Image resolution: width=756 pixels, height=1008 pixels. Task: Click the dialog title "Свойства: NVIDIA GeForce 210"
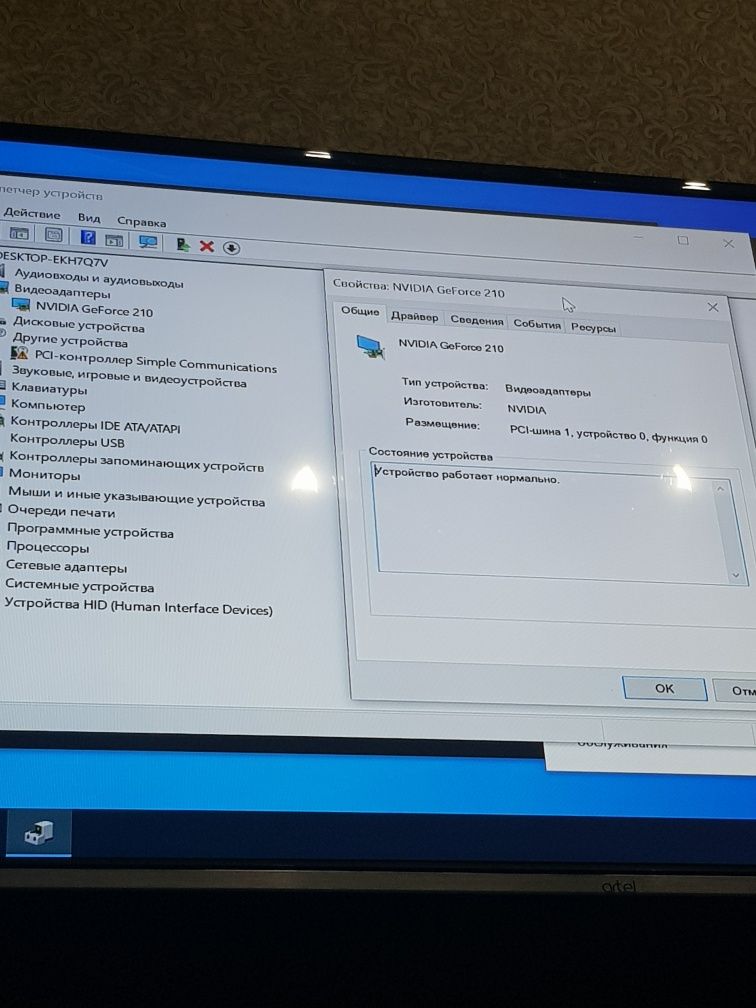pyautogui.click(x=418, y=287)
